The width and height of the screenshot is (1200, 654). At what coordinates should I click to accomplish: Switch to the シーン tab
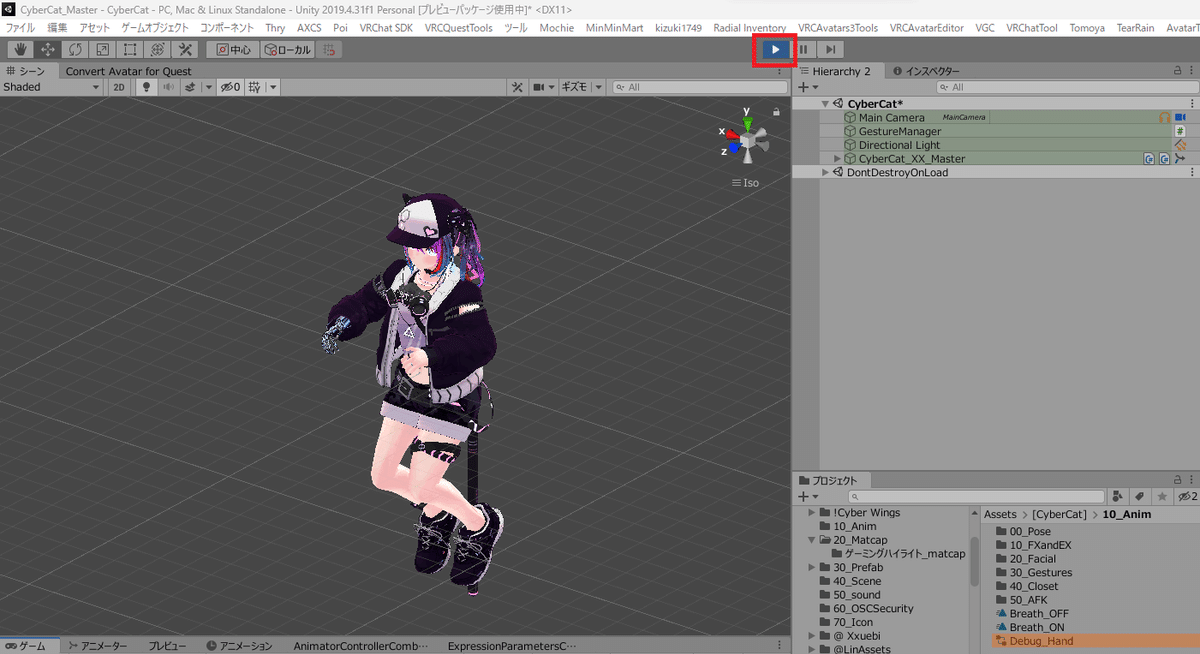(28, 71)
